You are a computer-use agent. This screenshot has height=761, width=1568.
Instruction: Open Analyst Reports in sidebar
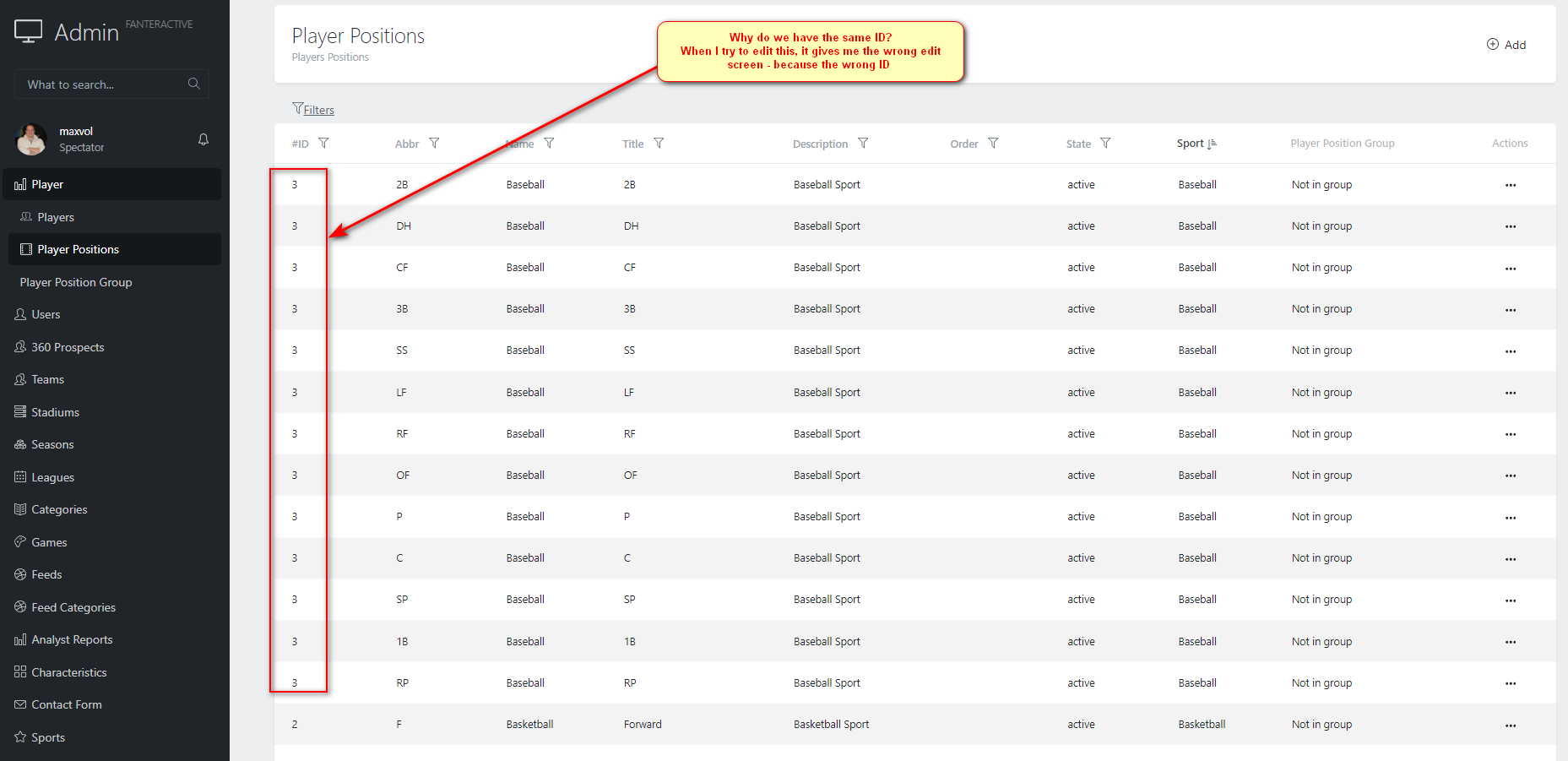coord(112,639)
